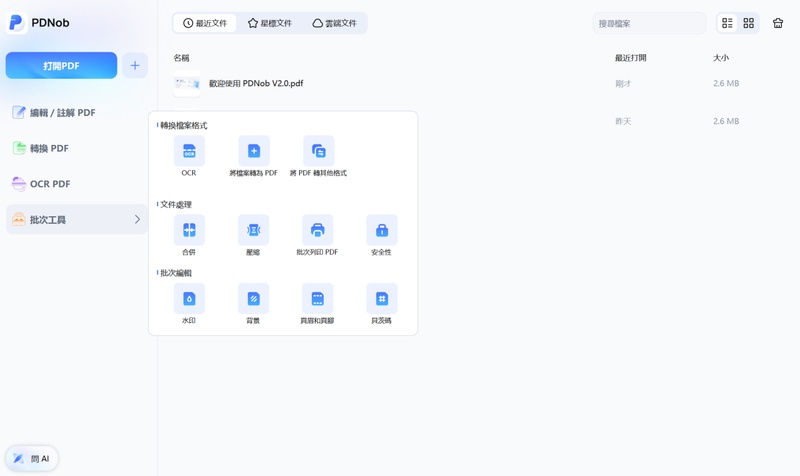Open the 背景 background tool
The image size is (800, 476).
[x=253, y=298]
